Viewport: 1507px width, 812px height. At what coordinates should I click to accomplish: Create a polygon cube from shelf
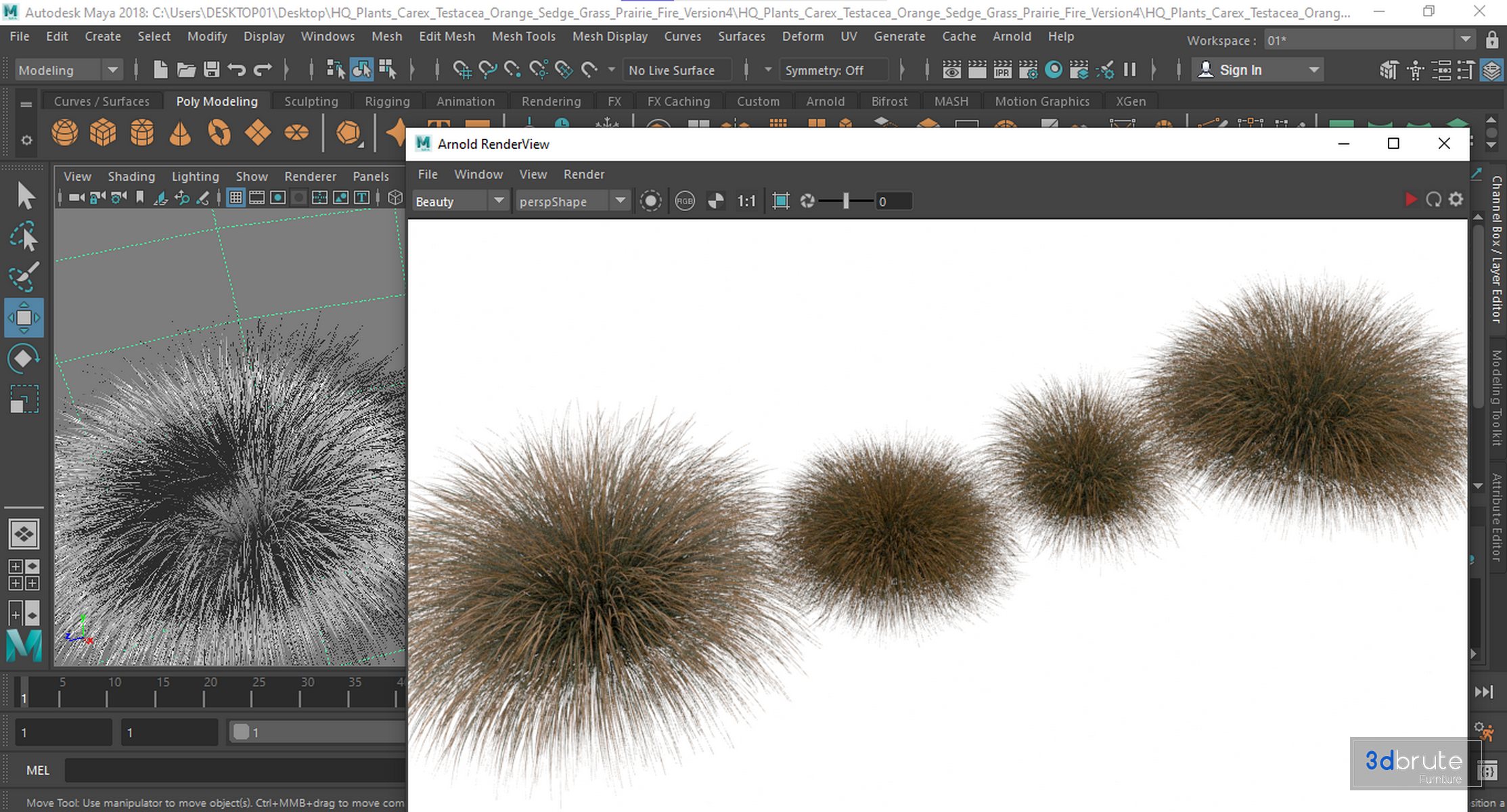point(103,133)
